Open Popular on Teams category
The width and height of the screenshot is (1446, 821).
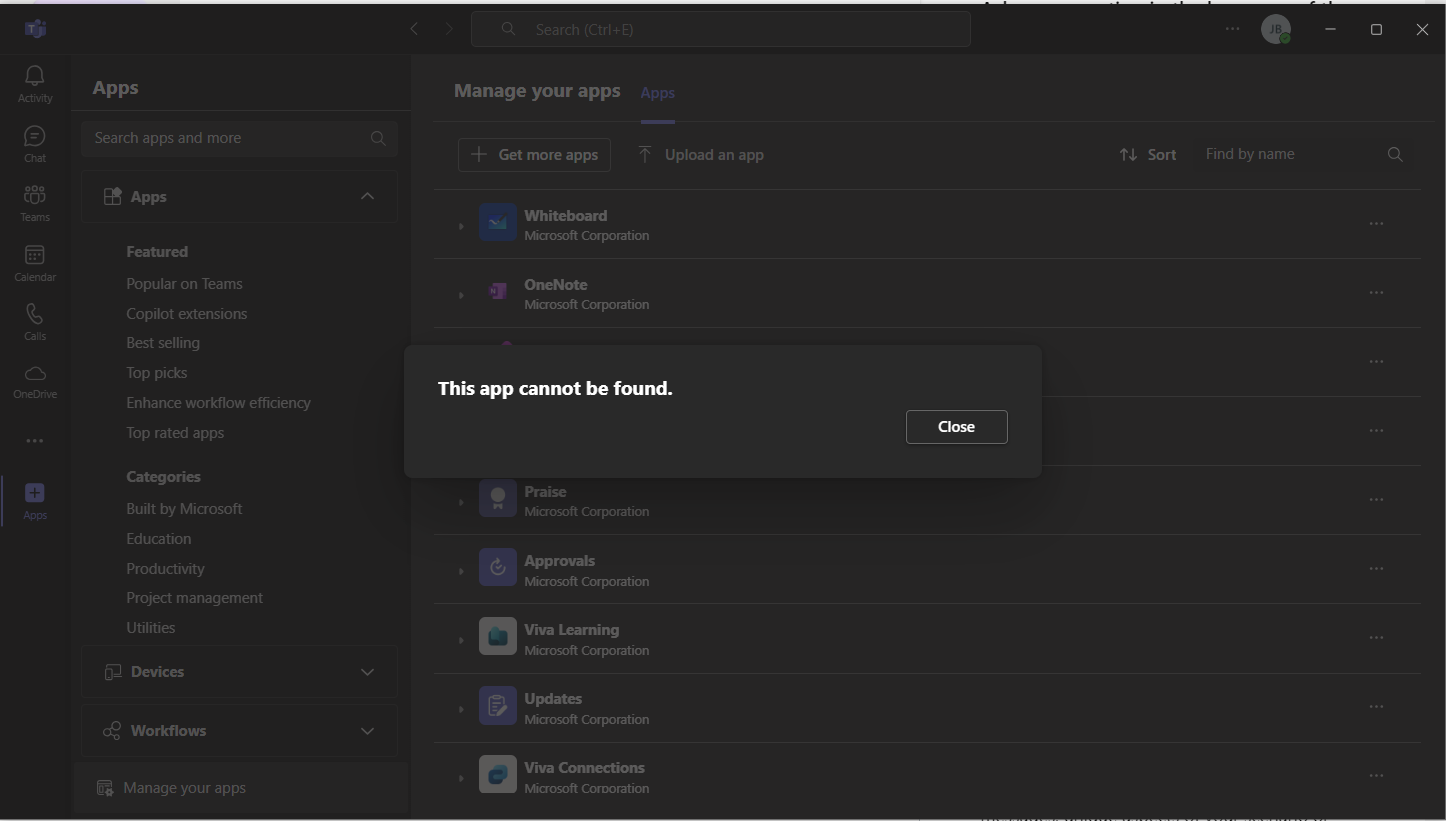coord(184,284)
